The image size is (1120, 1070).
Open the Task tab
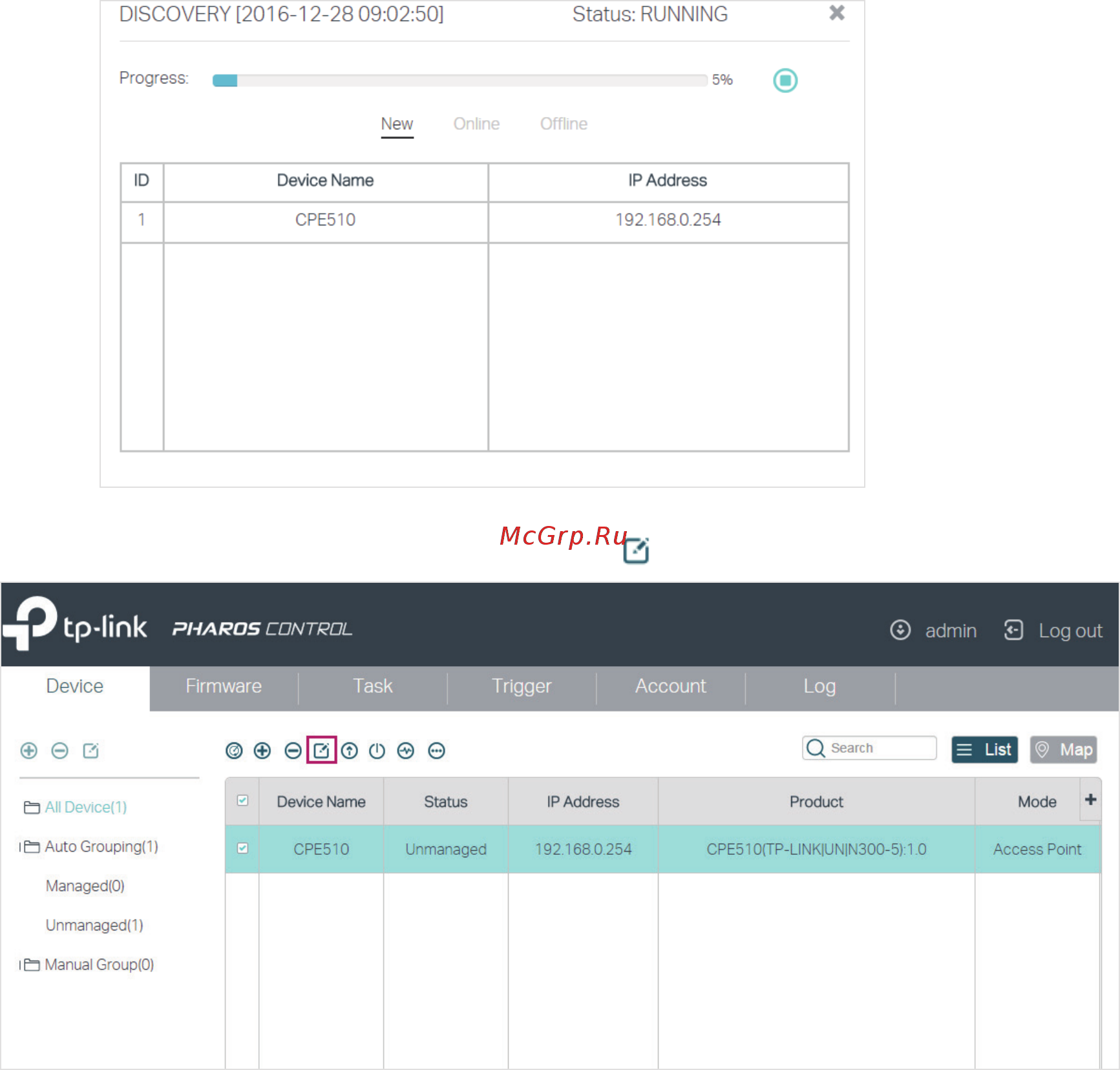pyautogui.click(x=373, y=686)
